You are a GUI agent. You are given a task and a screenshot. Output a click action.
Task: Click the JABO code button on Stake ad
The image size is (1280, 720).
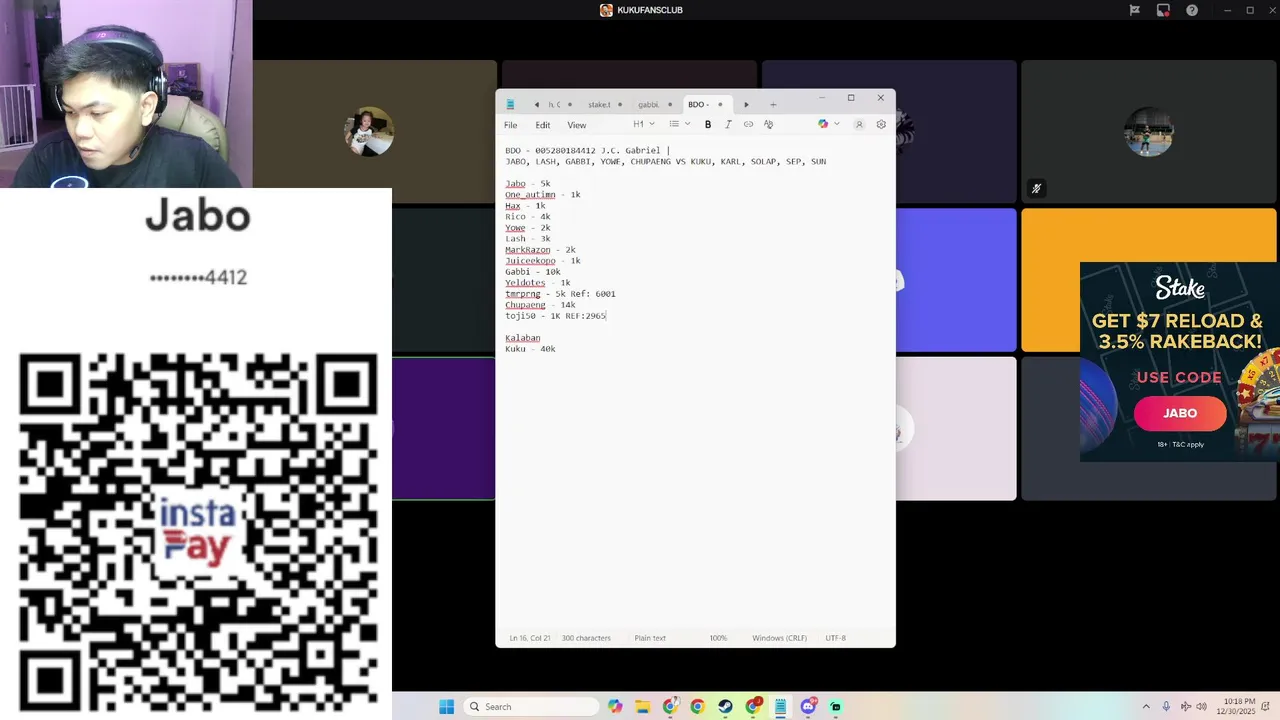(1180, 413)
